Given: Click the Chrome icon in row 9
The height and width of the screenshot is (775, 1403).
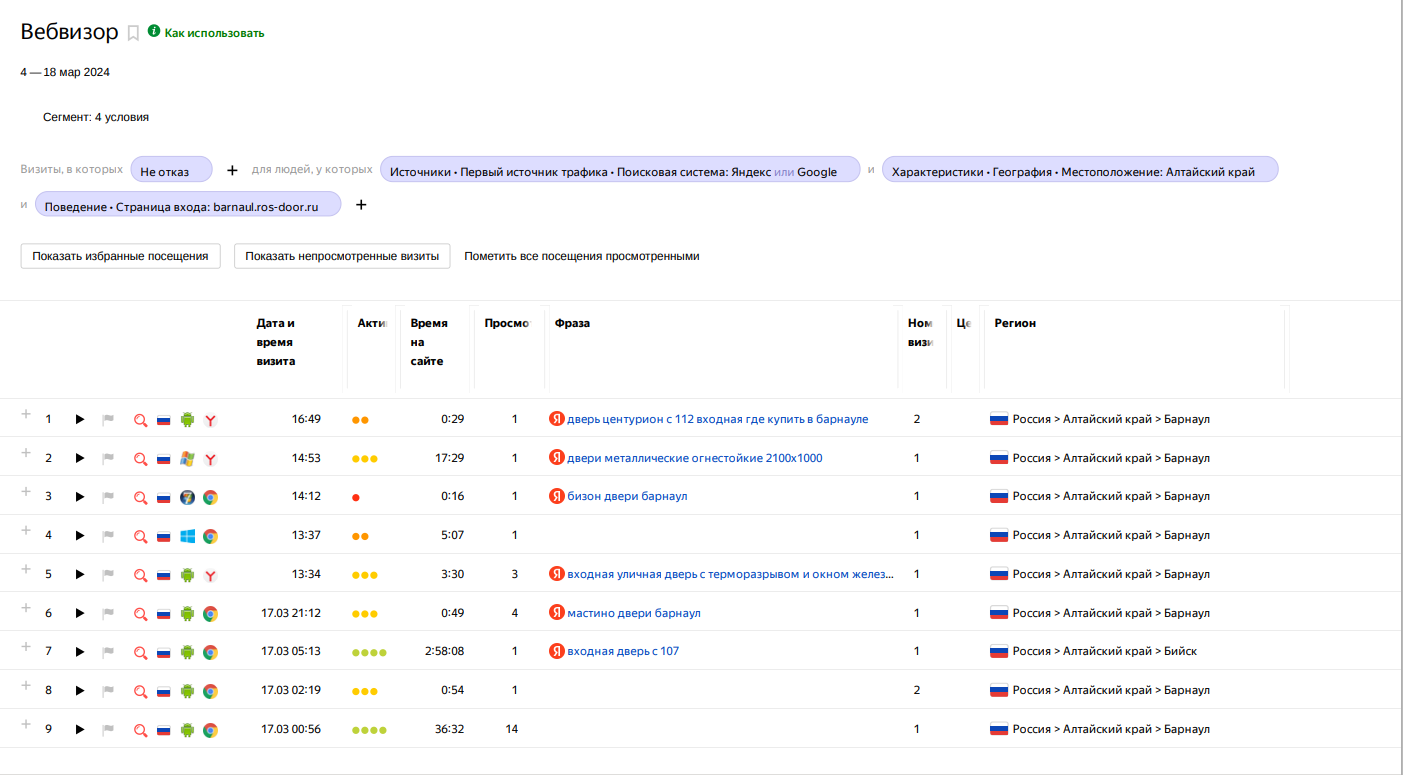Looking at the screenshot, I should click(x=210, y=730).
